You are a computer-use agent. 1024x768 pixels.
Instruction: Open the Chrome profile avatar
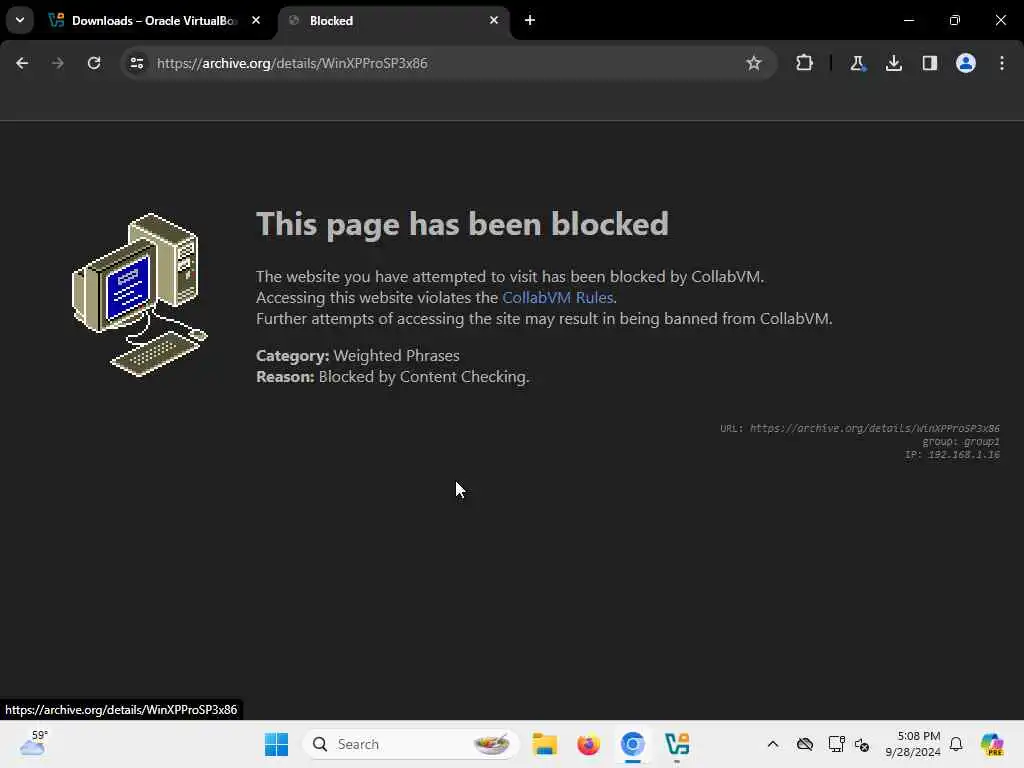click(966, 63)
